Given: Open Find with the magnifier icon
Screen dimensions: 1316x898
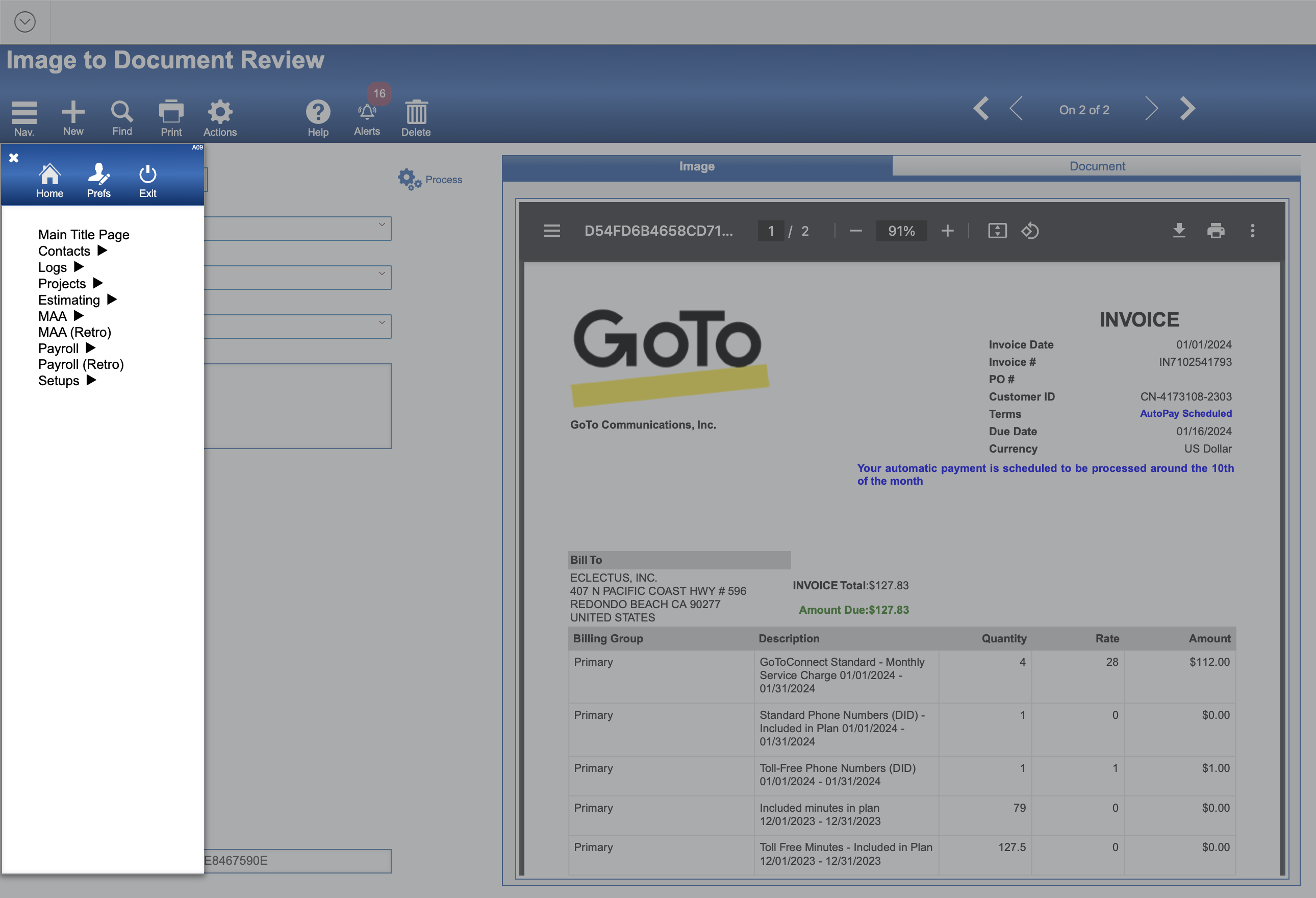Looking at the screenshot, I should pos(122,118).
